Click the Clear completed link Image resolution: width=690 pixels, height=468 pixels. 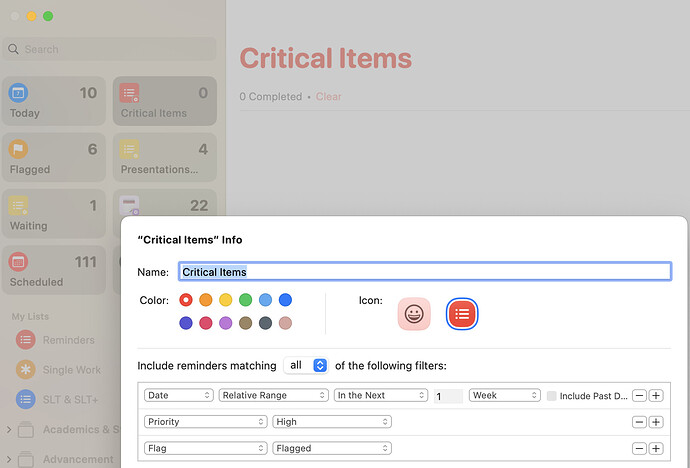328,97
